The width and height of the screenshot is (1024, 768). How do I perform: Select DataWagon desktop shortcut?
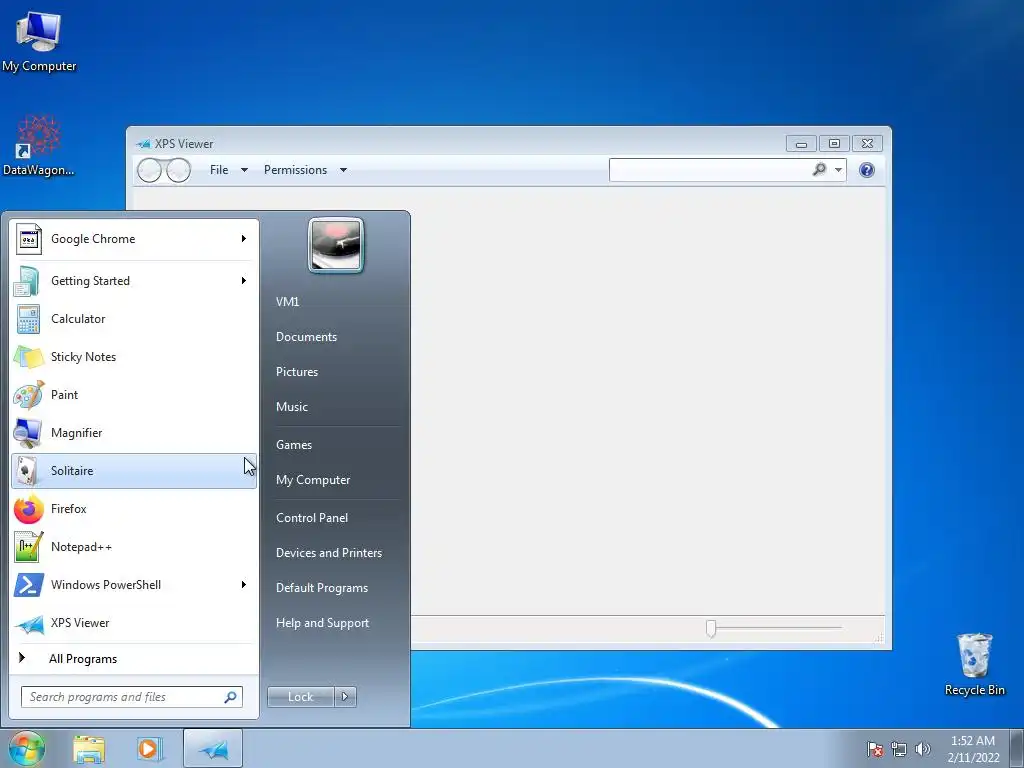click(x=39, y=146)
